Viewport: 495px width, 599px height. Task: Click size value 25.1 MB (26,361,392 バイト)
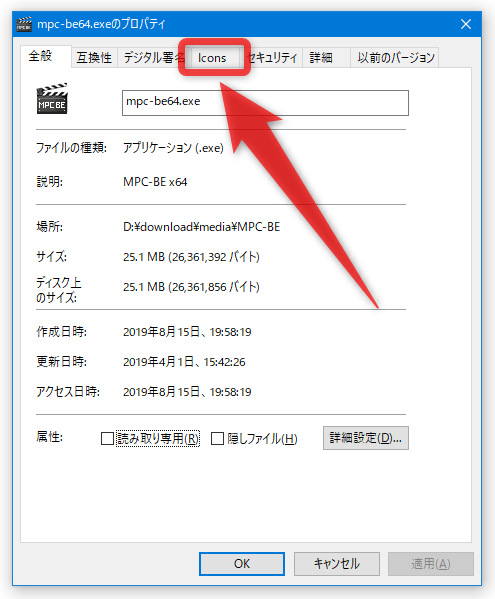pos(191,257)
